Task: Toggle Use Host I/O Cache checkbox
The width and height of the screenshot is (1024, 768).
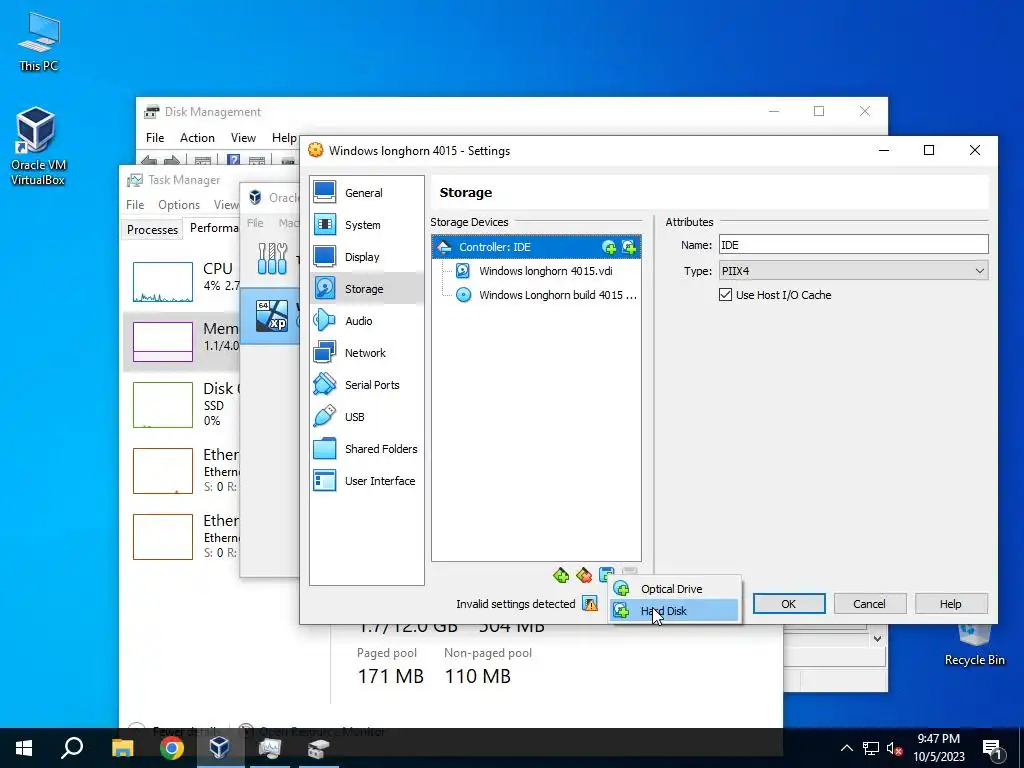Action: coord(726,295)
